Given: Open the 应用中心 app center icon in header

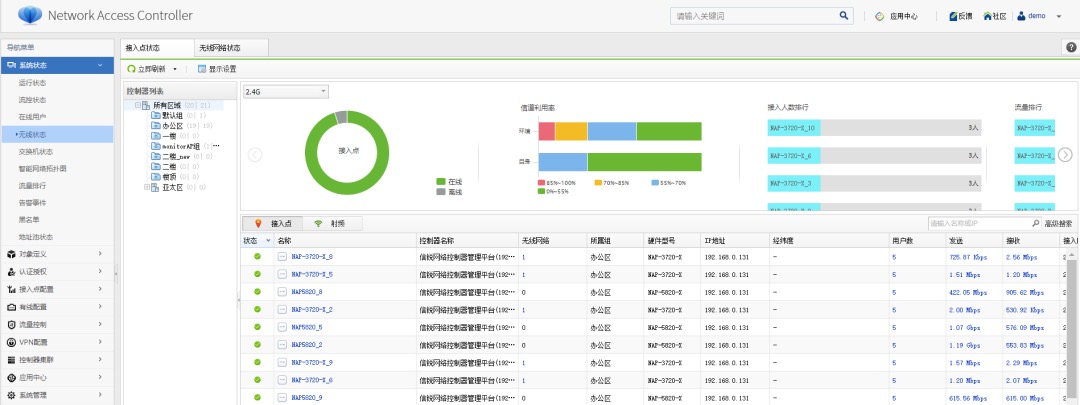Looking at the screenshot, I should click(x=880, y=16).
